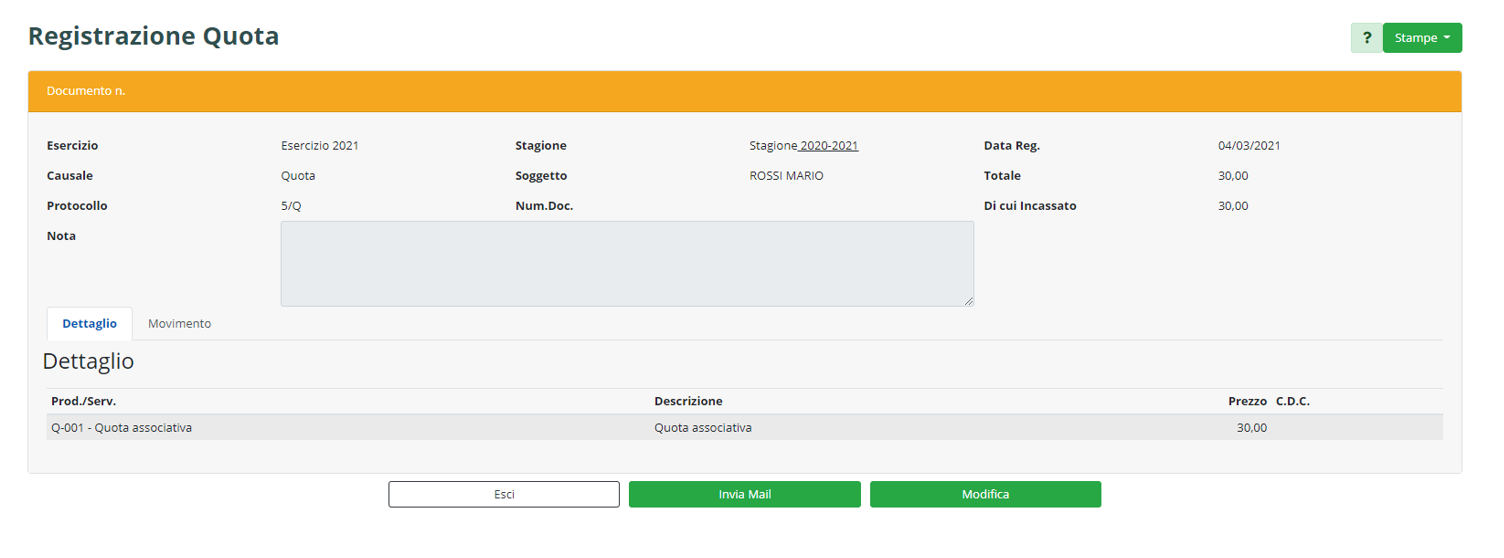Viewport: 1504px width, 558px height.
Task: Click the C.D.C. column header
Action: pos(1292,401)
